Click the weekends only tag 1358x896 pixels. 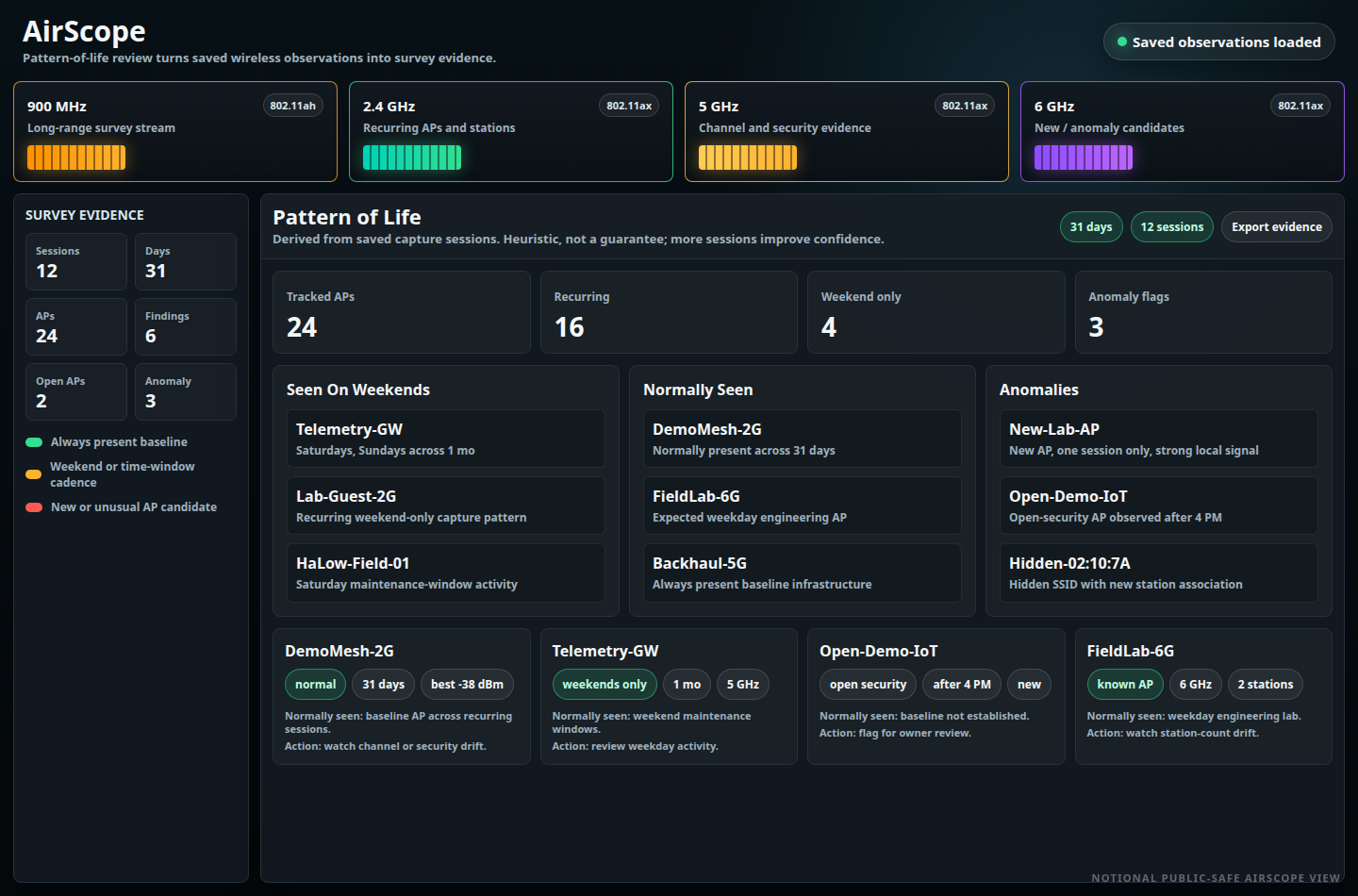pos(604,685)
